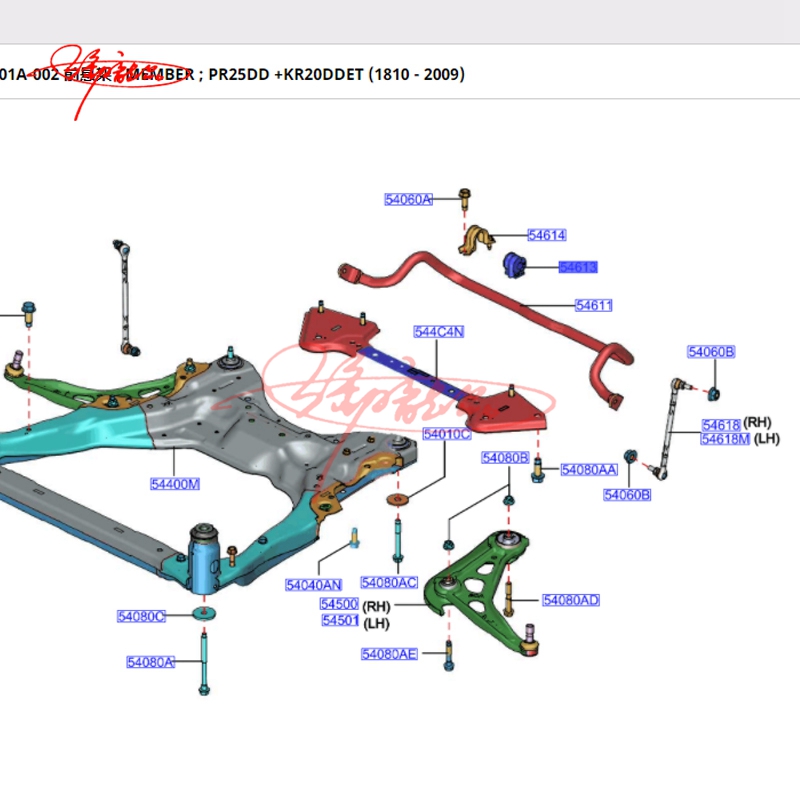Click the 54400M crossmember label
This screenshot has height=800, width=800.
coord(175,485)
